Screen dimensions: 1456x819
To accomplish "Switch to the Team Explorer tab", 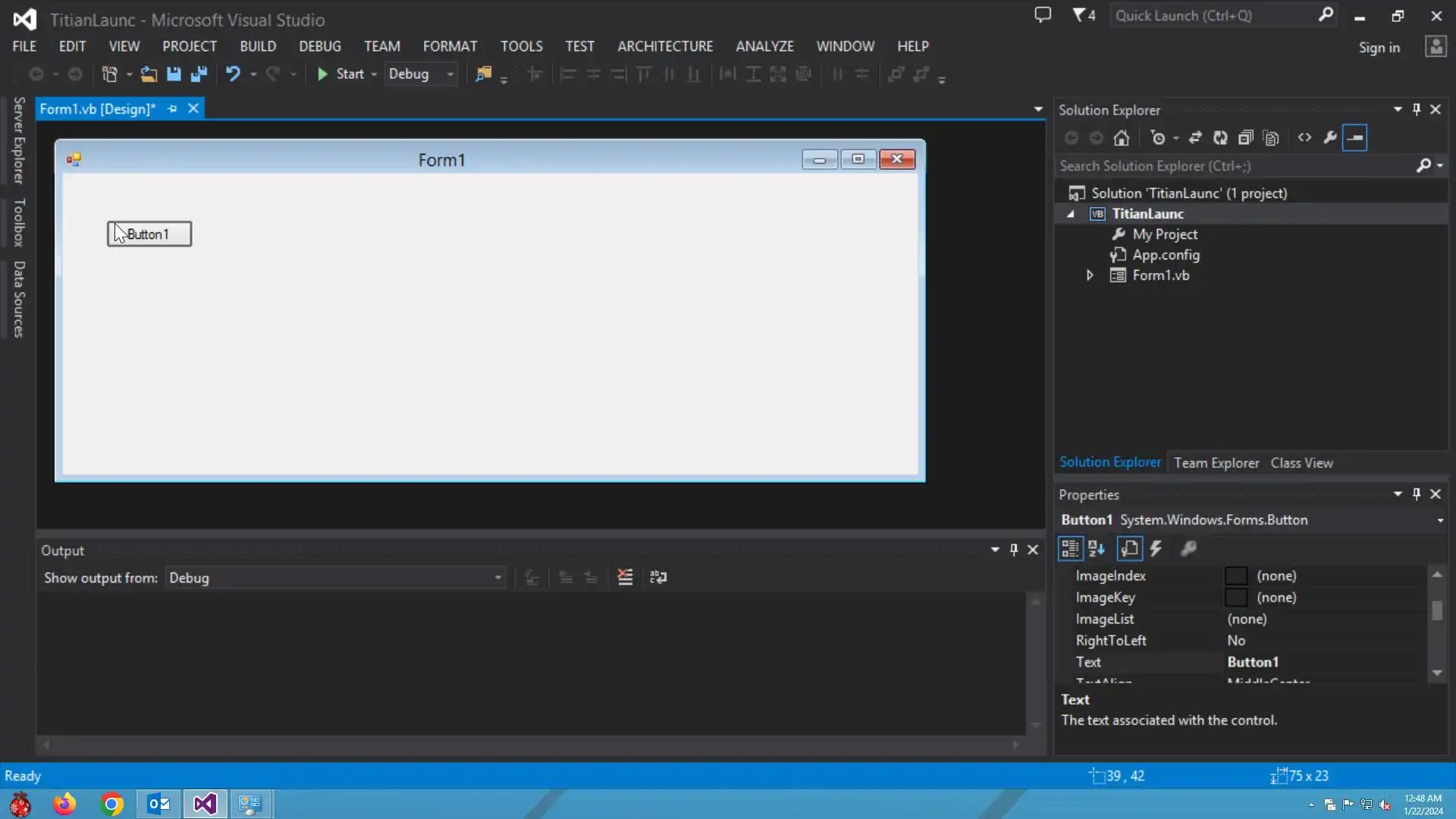I will (1216, 463).
